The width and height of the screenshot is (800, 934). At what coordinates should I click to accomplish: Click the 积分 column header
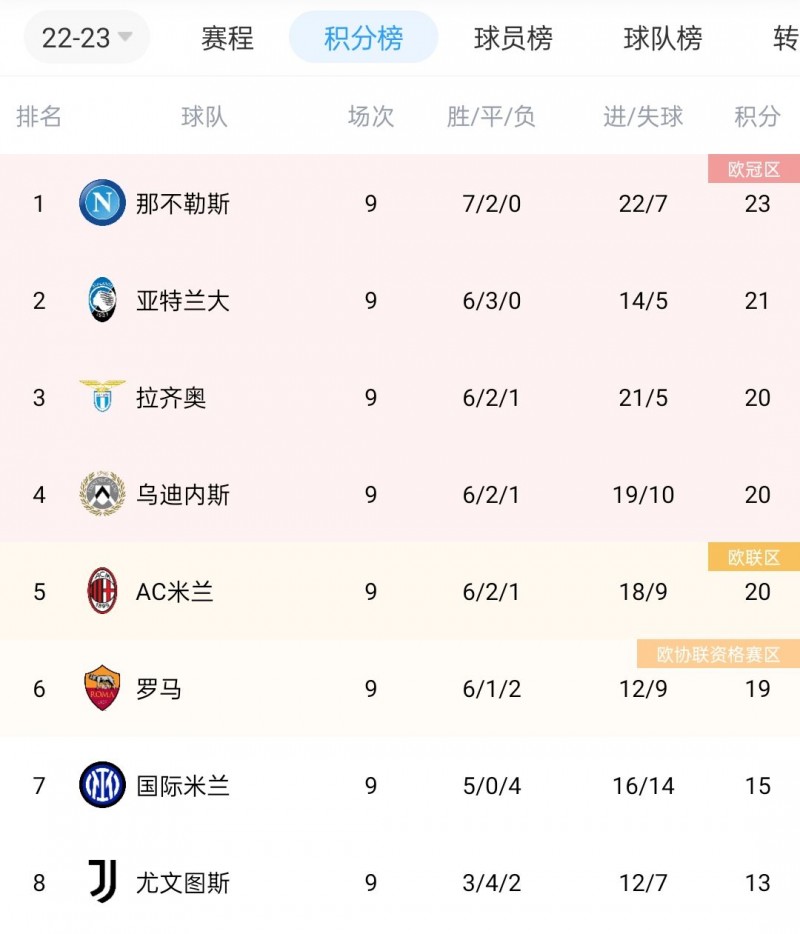pos(757,116)
